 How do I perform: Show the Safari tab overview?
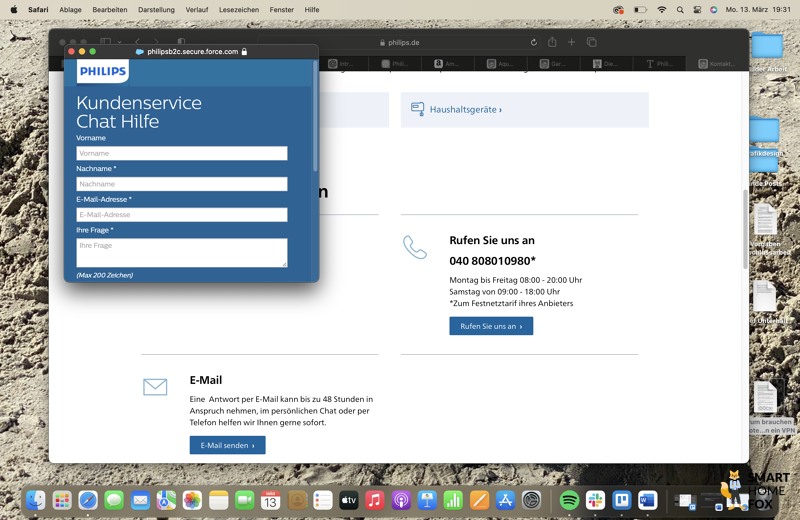592,43
